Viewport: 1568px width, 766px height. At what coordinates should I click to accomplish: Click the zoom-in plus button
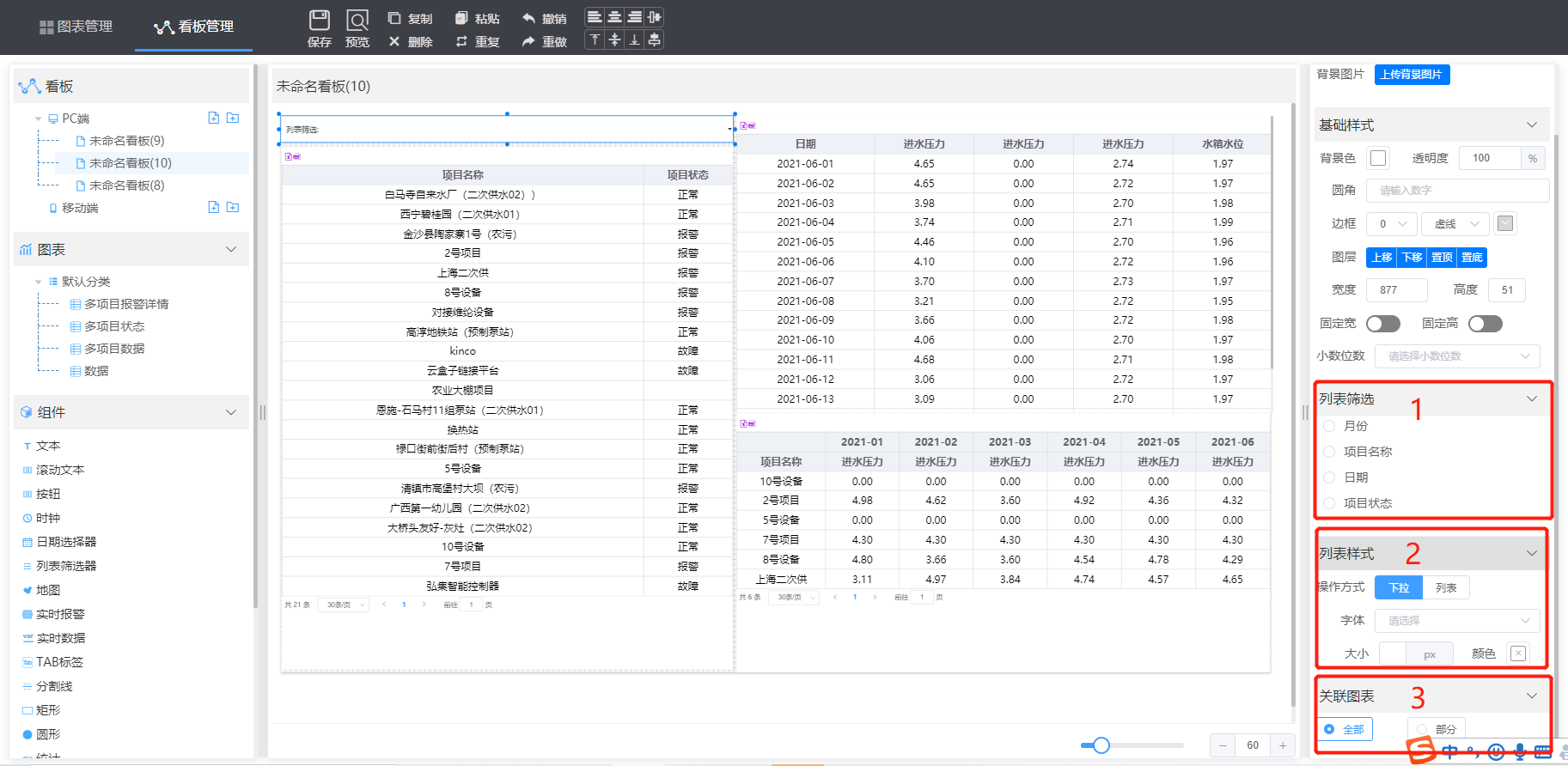[1283, 745]
